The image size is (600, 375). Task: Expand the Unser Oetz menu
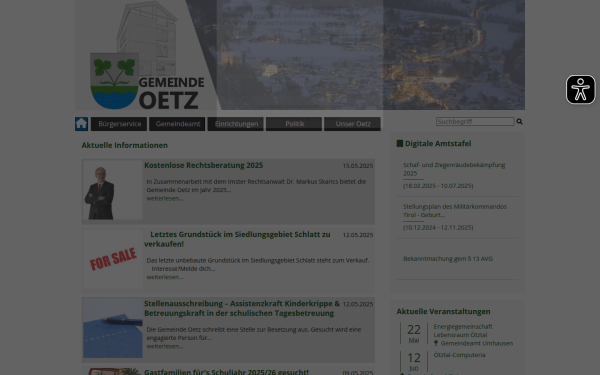tap(352, 124)
